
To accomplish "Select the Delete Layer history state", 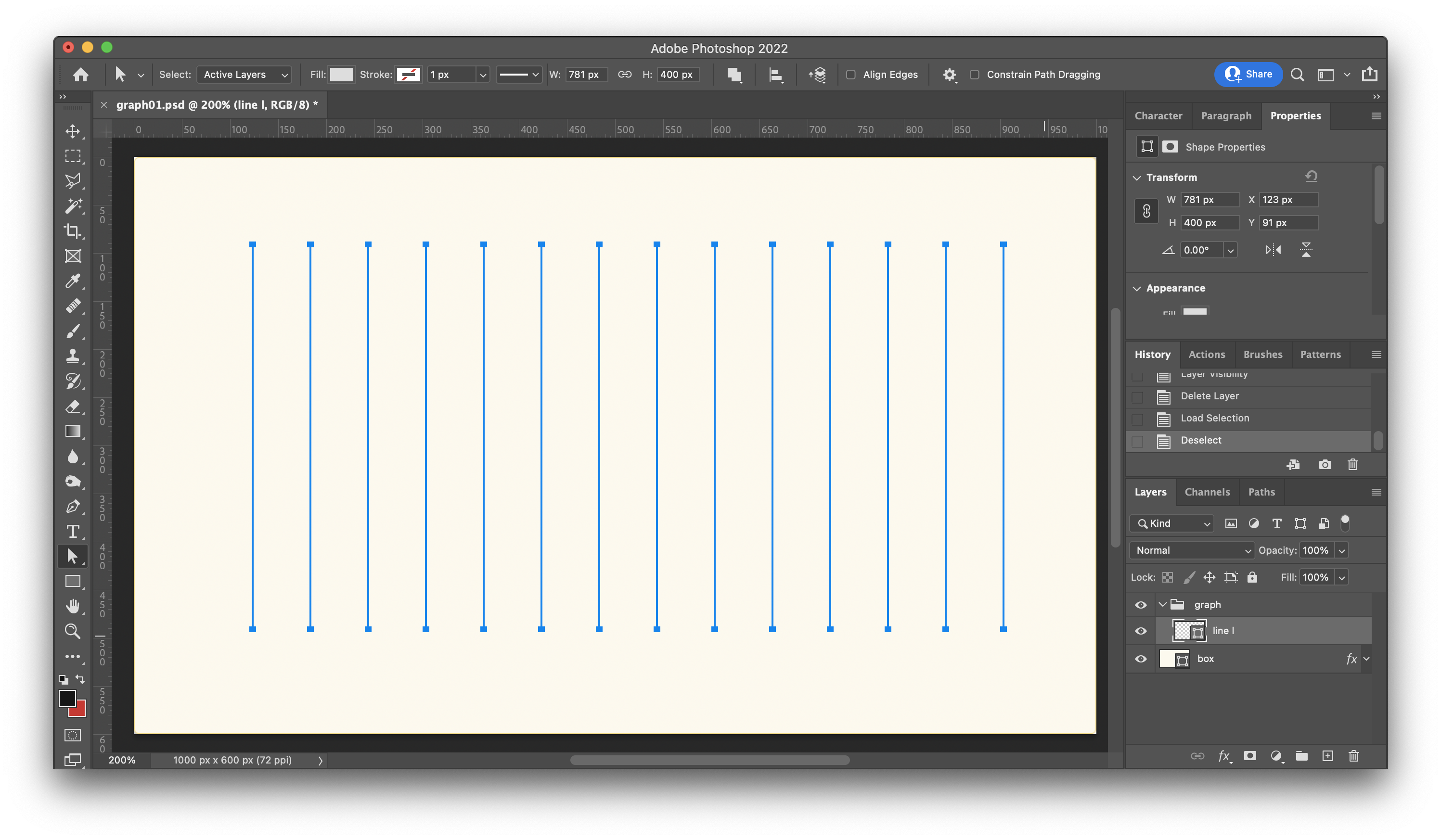I will (x=1209, y=396).
